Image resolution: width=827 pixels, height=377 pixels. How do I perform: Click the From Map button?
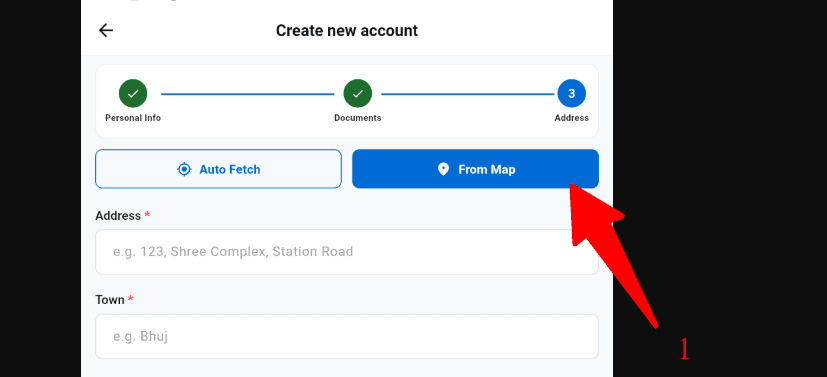pyautogui.click(x=475, y=169)
